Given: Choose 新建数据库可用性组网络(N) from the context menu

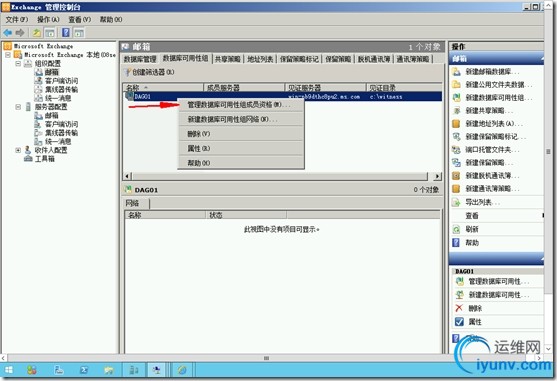Looking at the screenshot, I should 241,119.
